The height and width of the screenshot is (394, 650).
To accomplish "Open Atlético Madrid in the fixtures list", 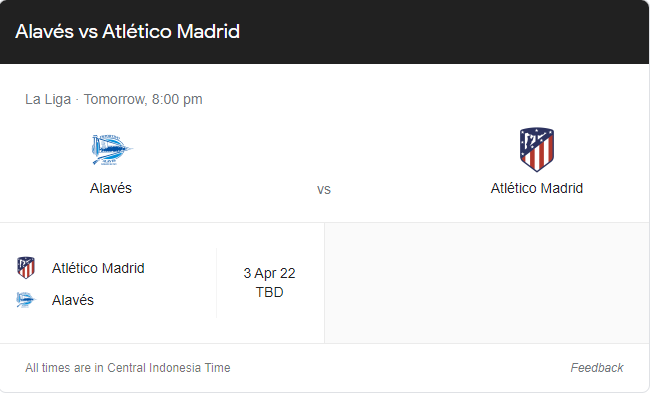I will click(98, 268).
